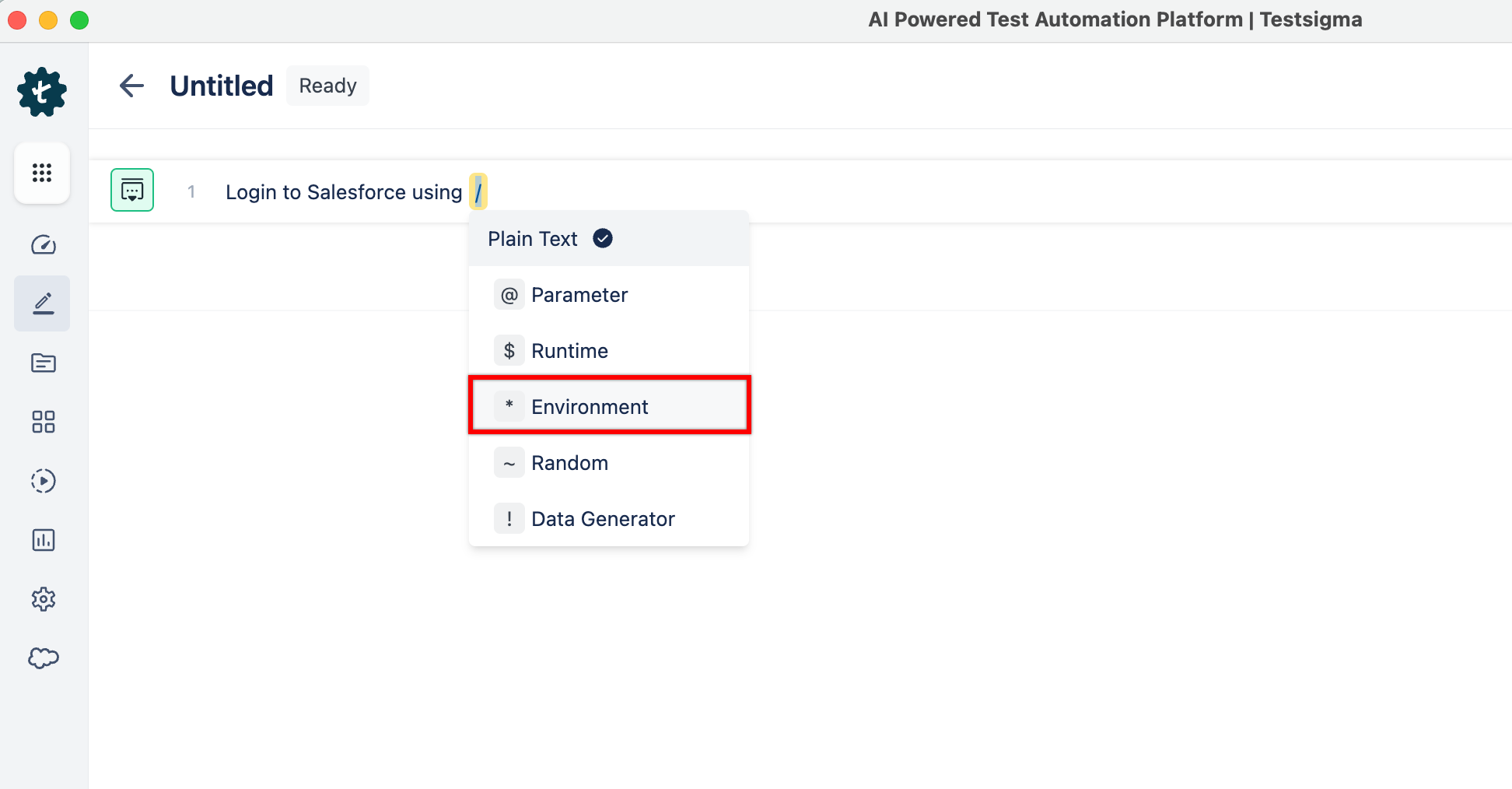Open the folder test data icon
The image size is (1512, 789).
click(44, 363)
